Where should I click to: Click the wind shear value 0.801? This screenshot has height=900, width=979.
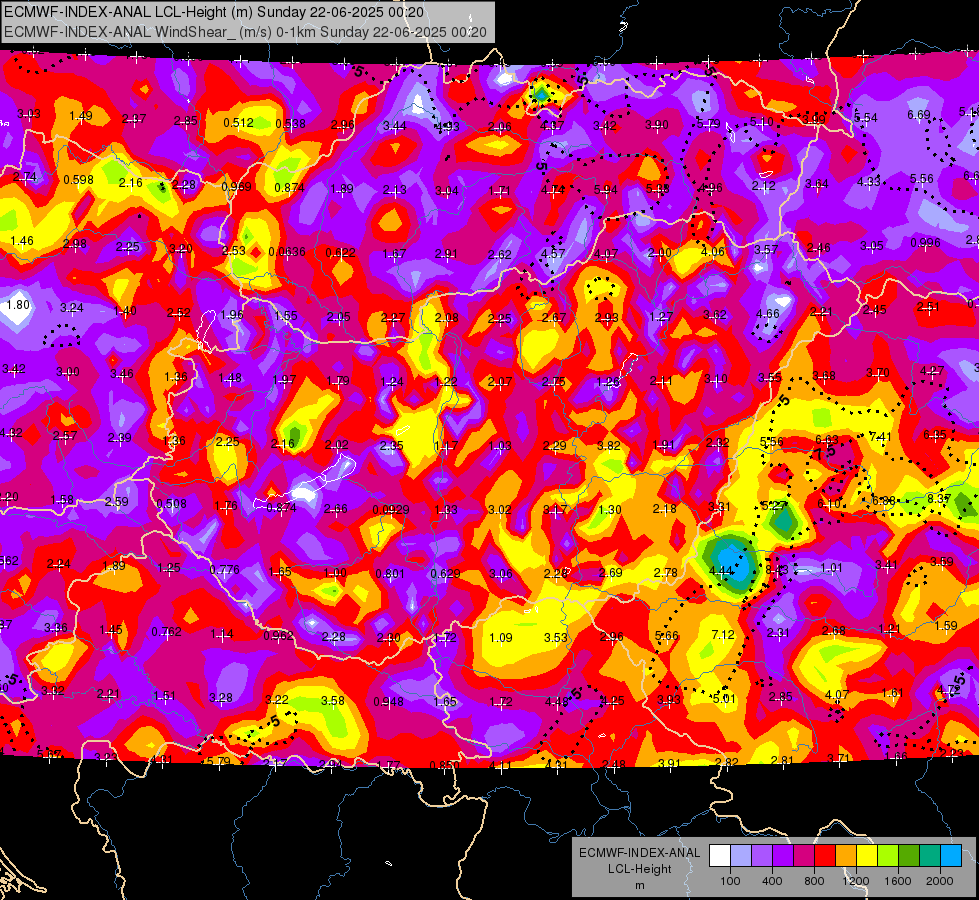[x=390, y=573]
